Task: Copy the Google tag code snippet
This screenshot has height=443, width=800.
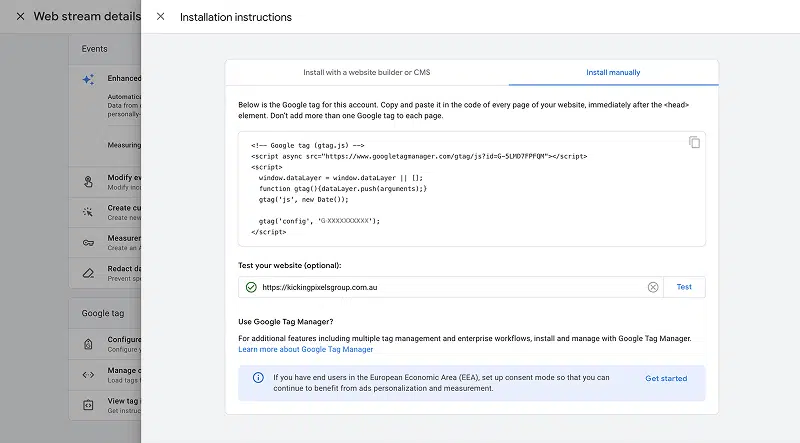Action: pos(694,142)
